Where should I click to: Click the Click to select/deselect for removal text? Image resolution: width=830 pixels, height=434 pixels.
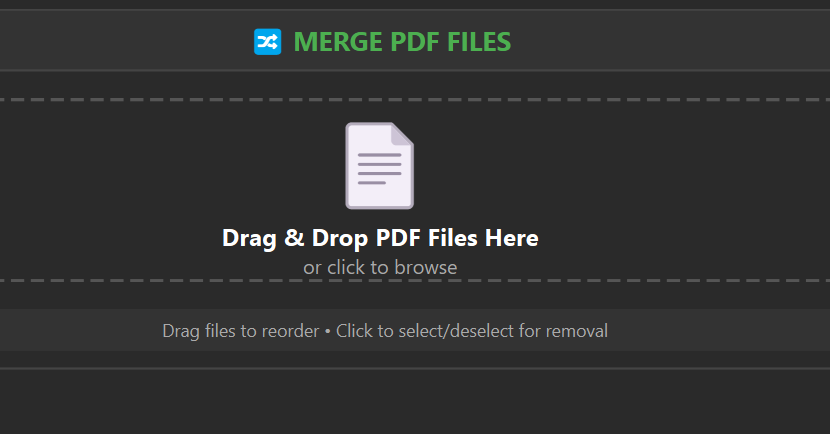point(472,331)
